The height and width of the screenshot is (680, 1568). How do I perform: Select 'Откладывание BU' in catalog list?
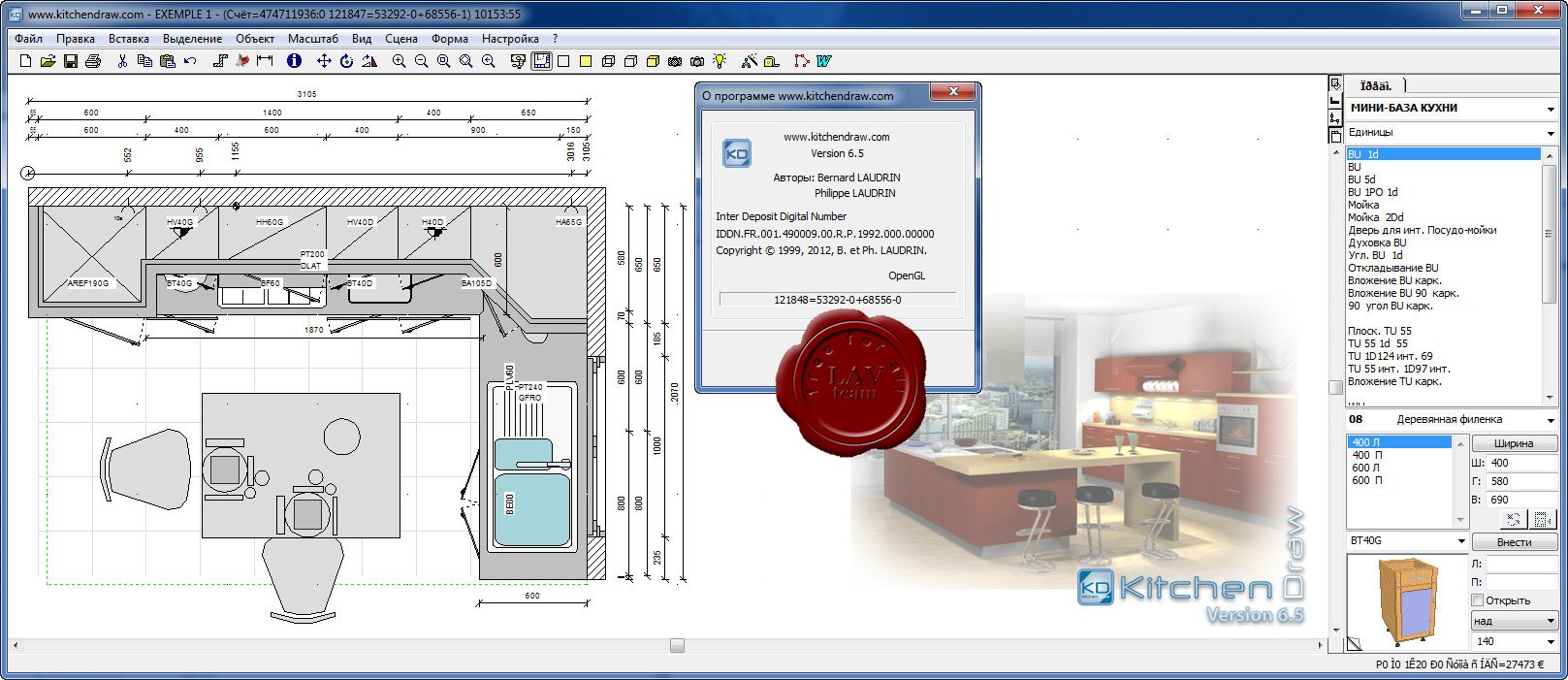[x=1393, y=268]
